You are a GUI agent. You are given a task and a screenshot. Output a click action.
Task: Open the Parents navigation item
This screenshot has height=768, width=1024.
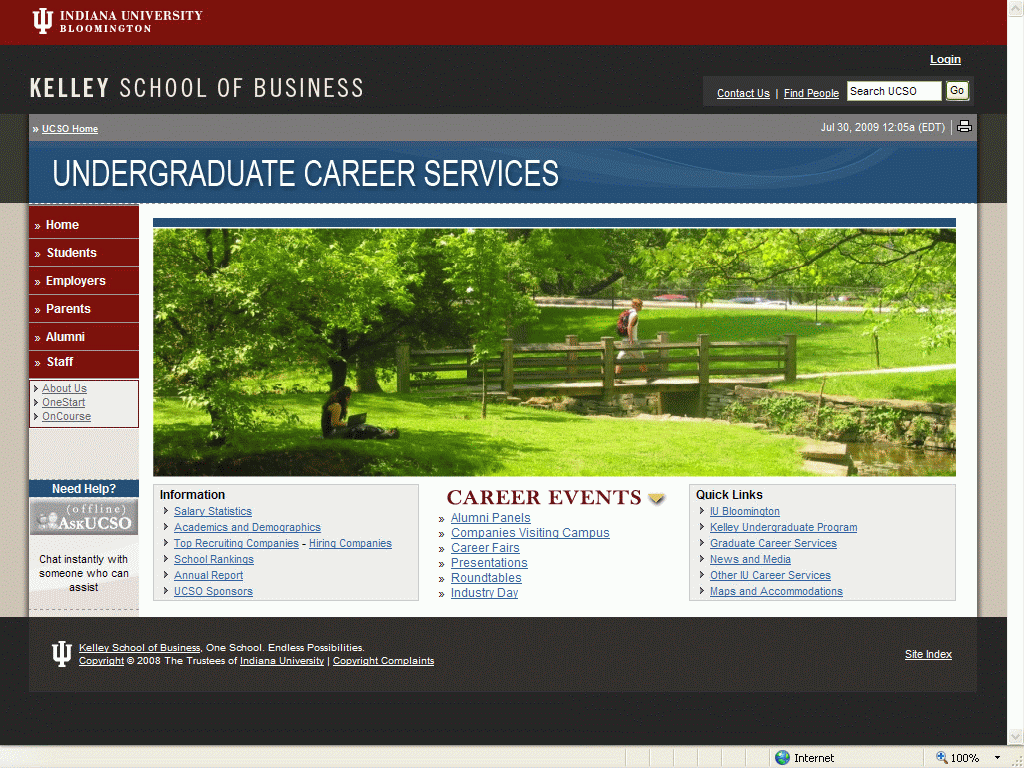[84, 309]
